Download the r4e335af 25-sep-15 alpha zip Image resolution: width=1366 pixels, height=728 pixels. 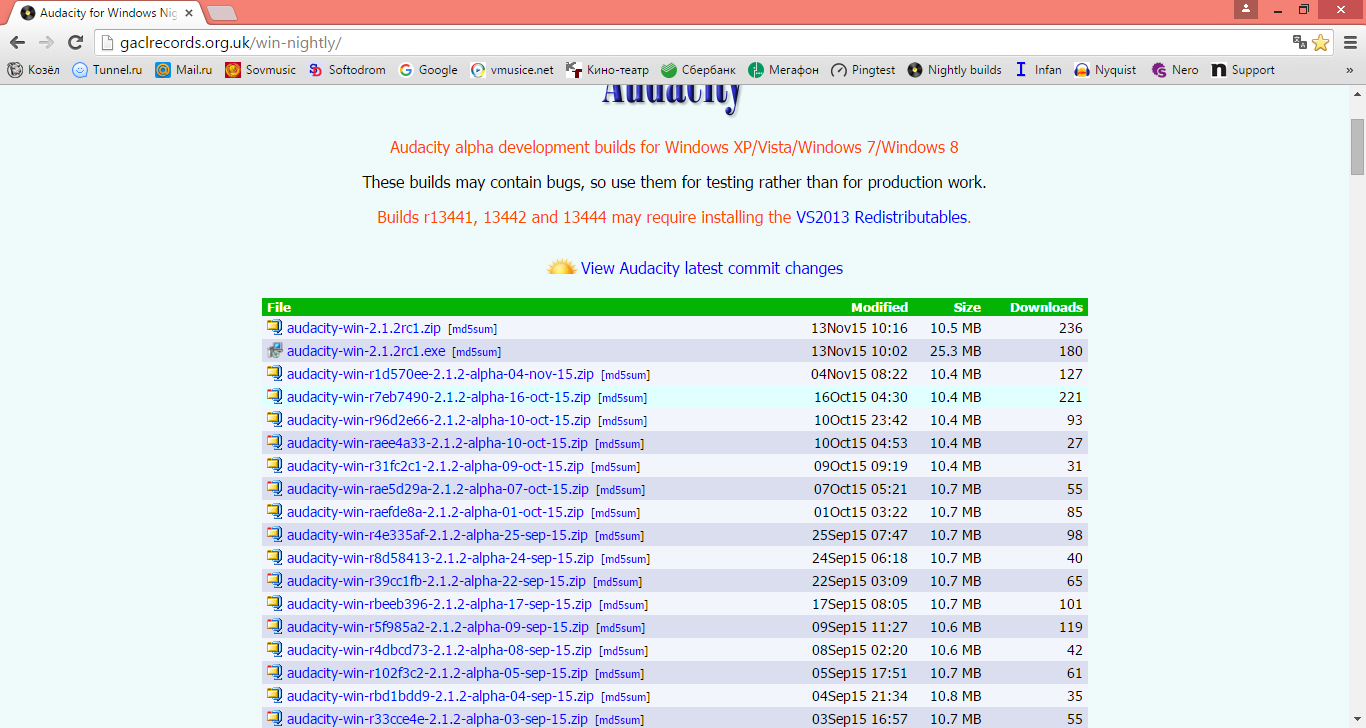point(437,535)
